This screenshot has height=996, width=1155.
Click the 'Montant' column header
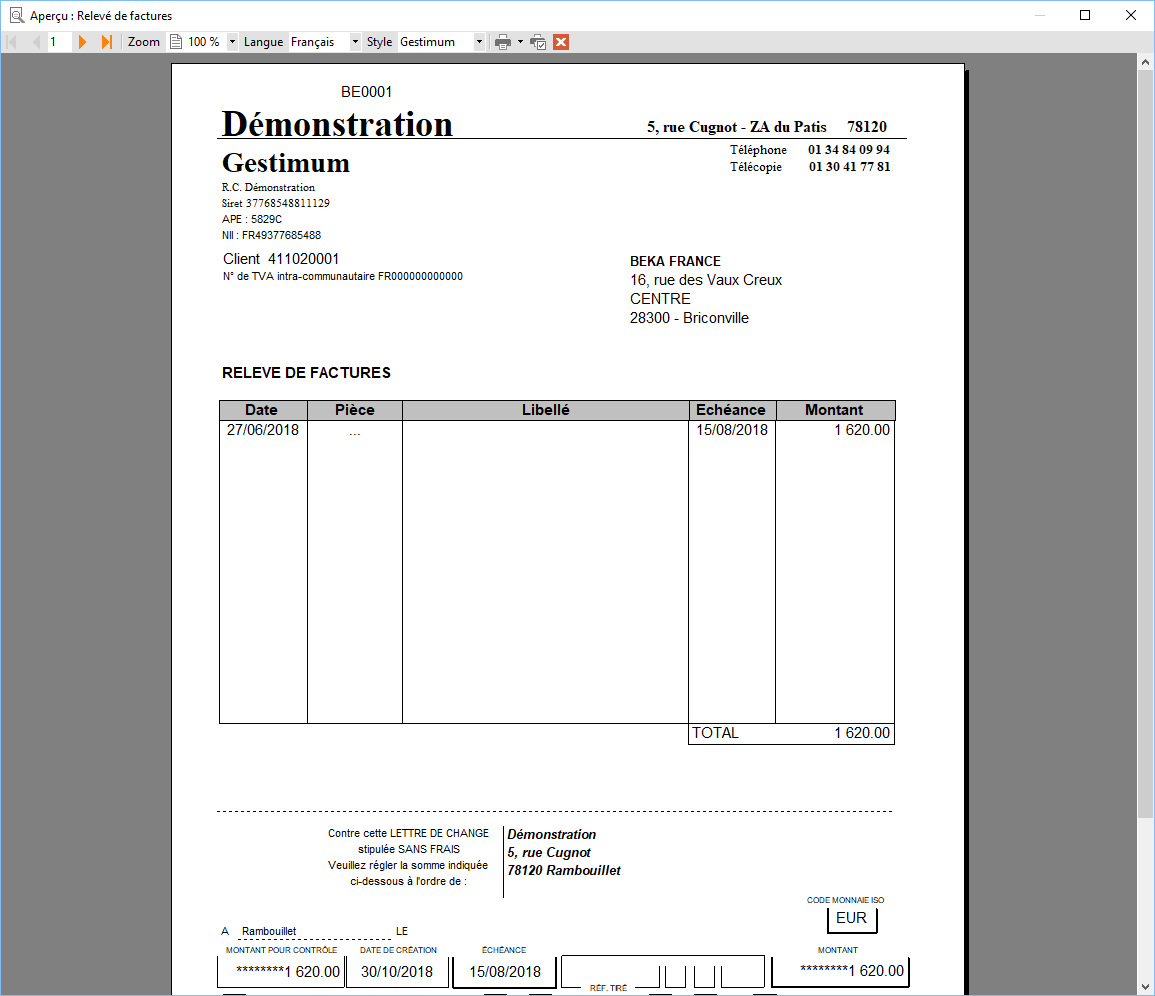(835, 410)
